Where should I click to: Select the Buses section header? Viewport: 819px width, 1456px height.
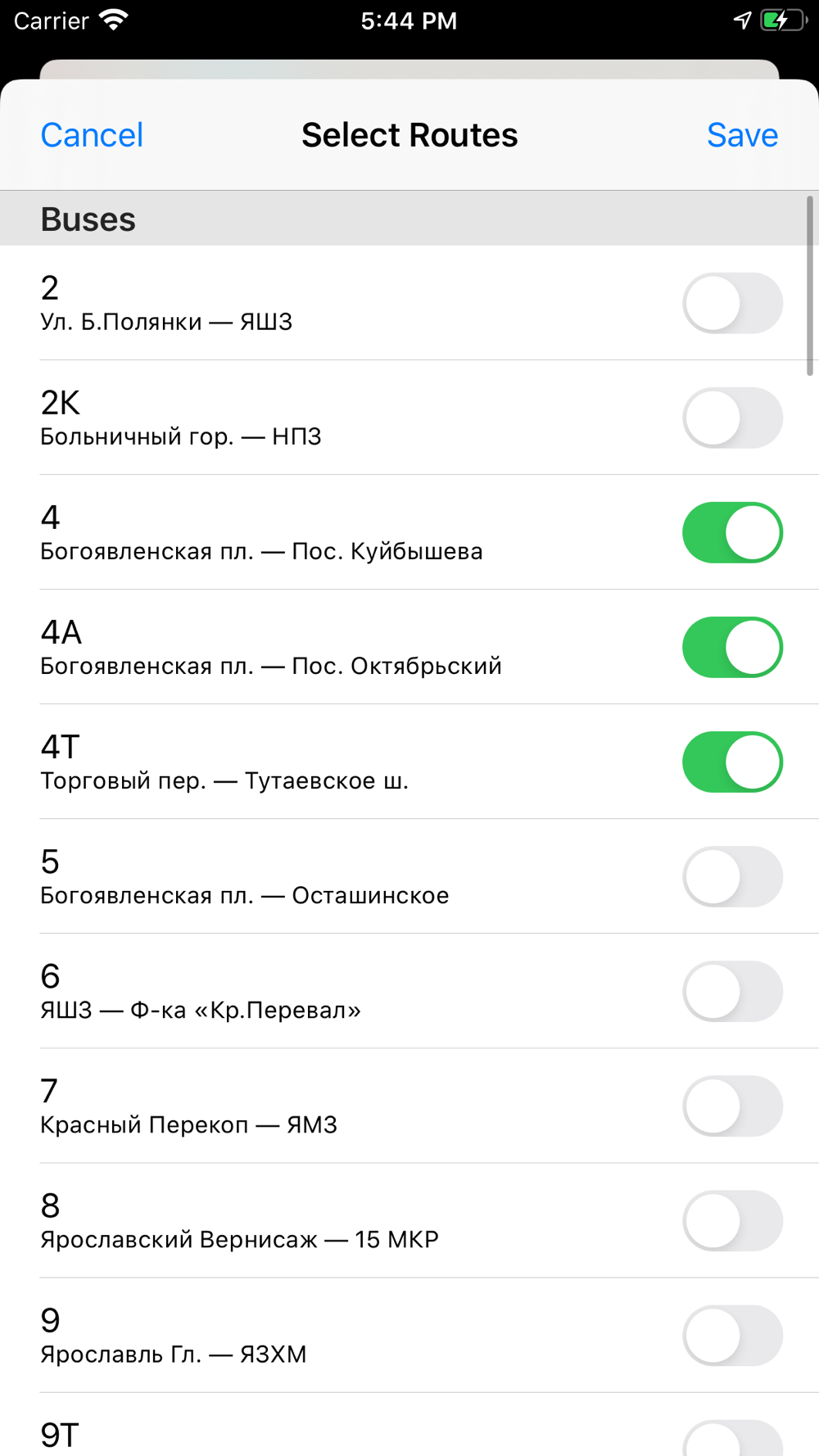pos(409,219)
